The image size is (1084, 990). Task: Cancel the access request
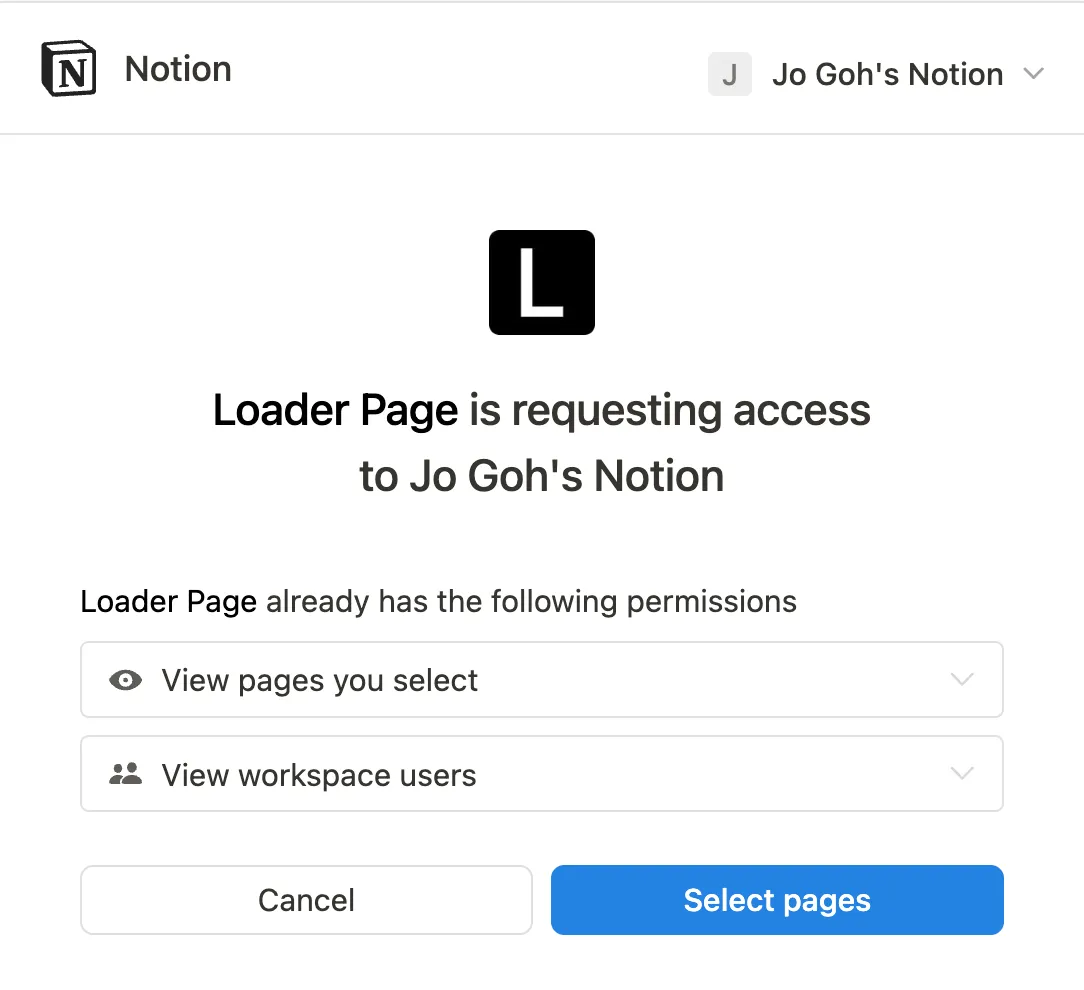[x=306, y=900]
